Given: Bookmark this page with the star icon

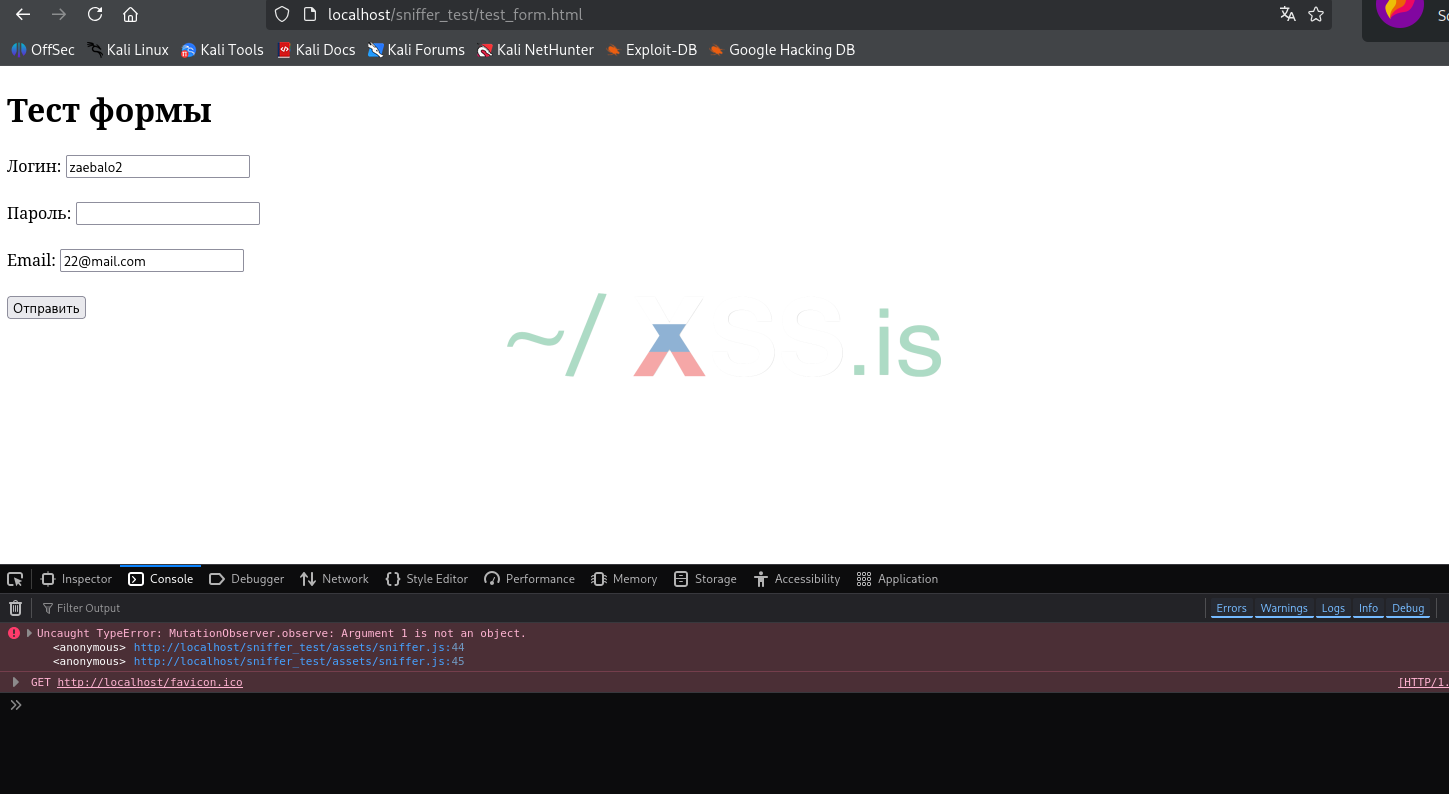Looking at the screenshot, I should 1315,15.
